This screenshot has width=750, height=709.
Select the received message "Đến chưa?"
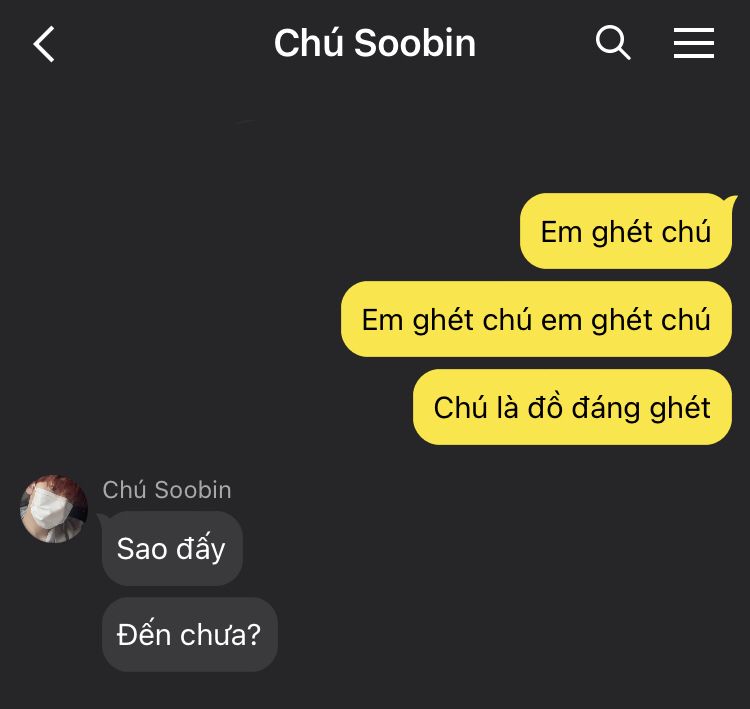[x=189, y=634]
